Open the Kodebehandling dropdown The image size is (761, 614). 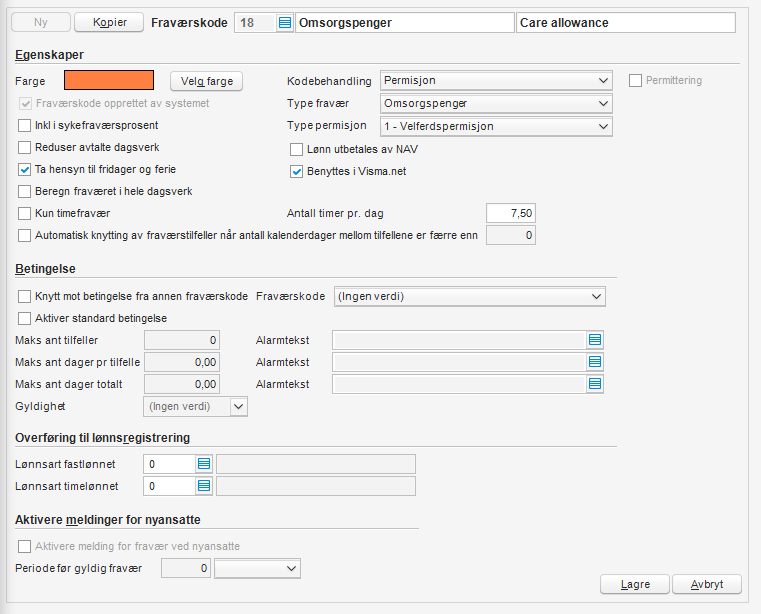click(496, 81)
